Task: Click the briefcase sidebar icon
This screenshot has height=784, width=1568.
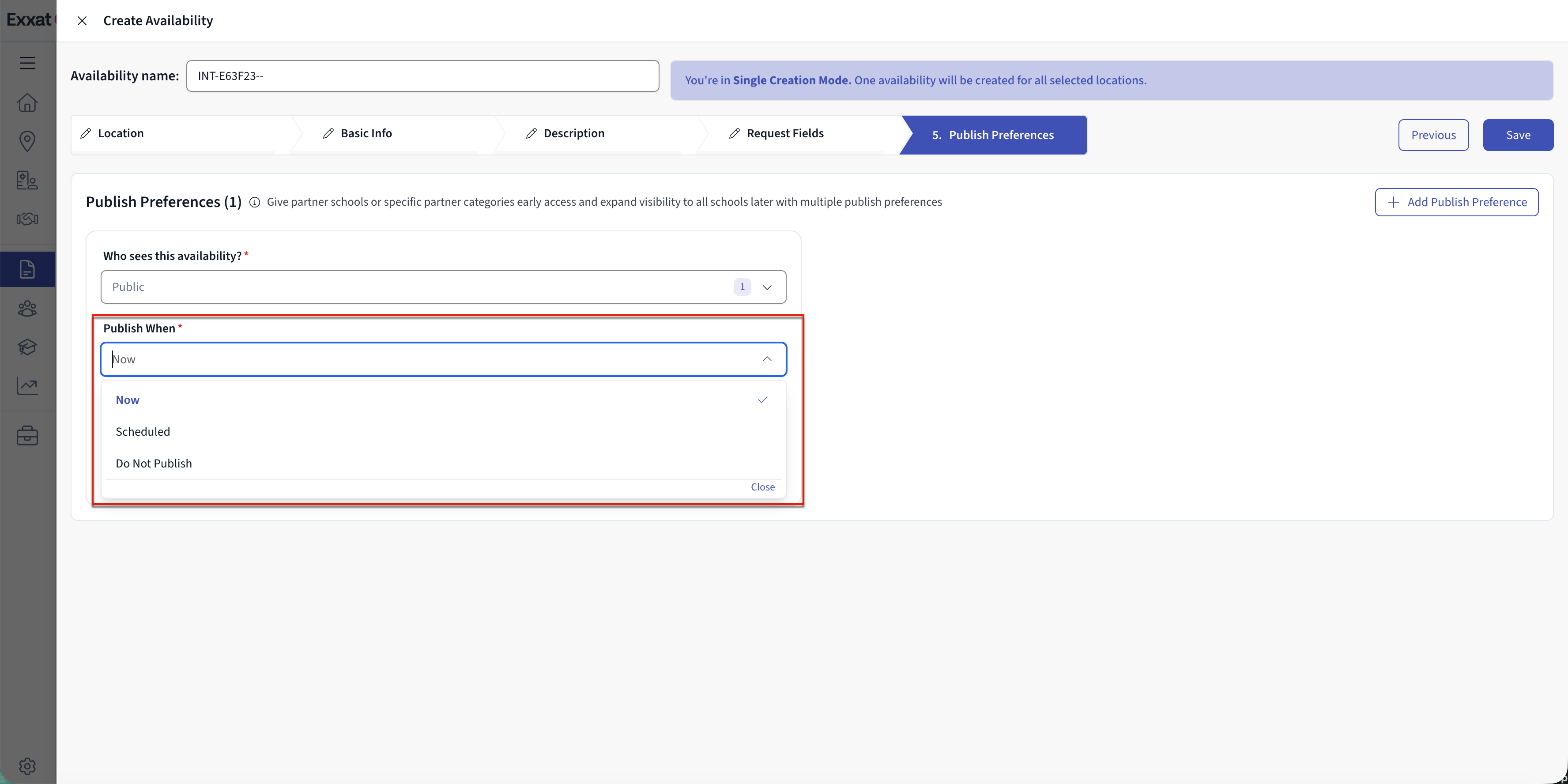Action: click(27, 436)
